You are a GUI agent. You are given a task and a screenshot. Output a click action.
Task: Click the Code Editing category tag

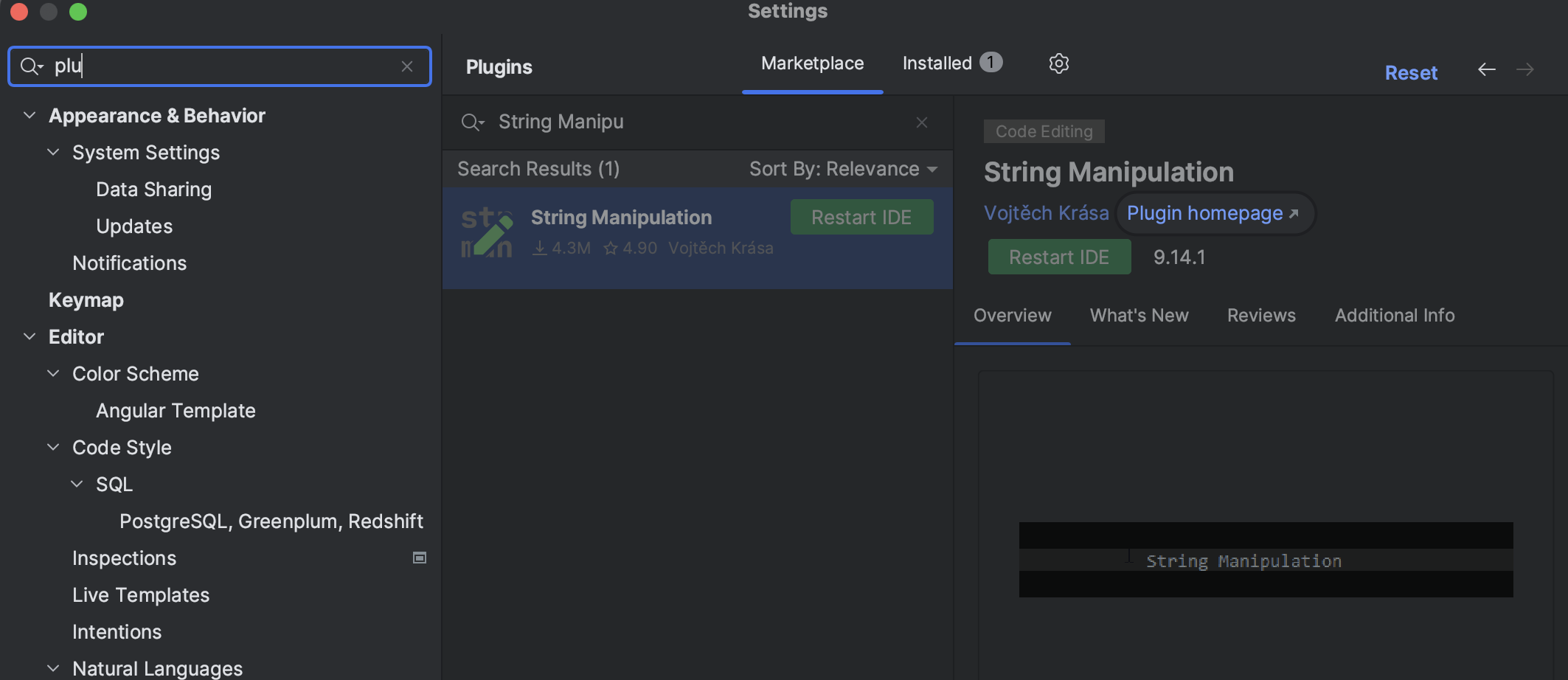(x=1044, y=131)
